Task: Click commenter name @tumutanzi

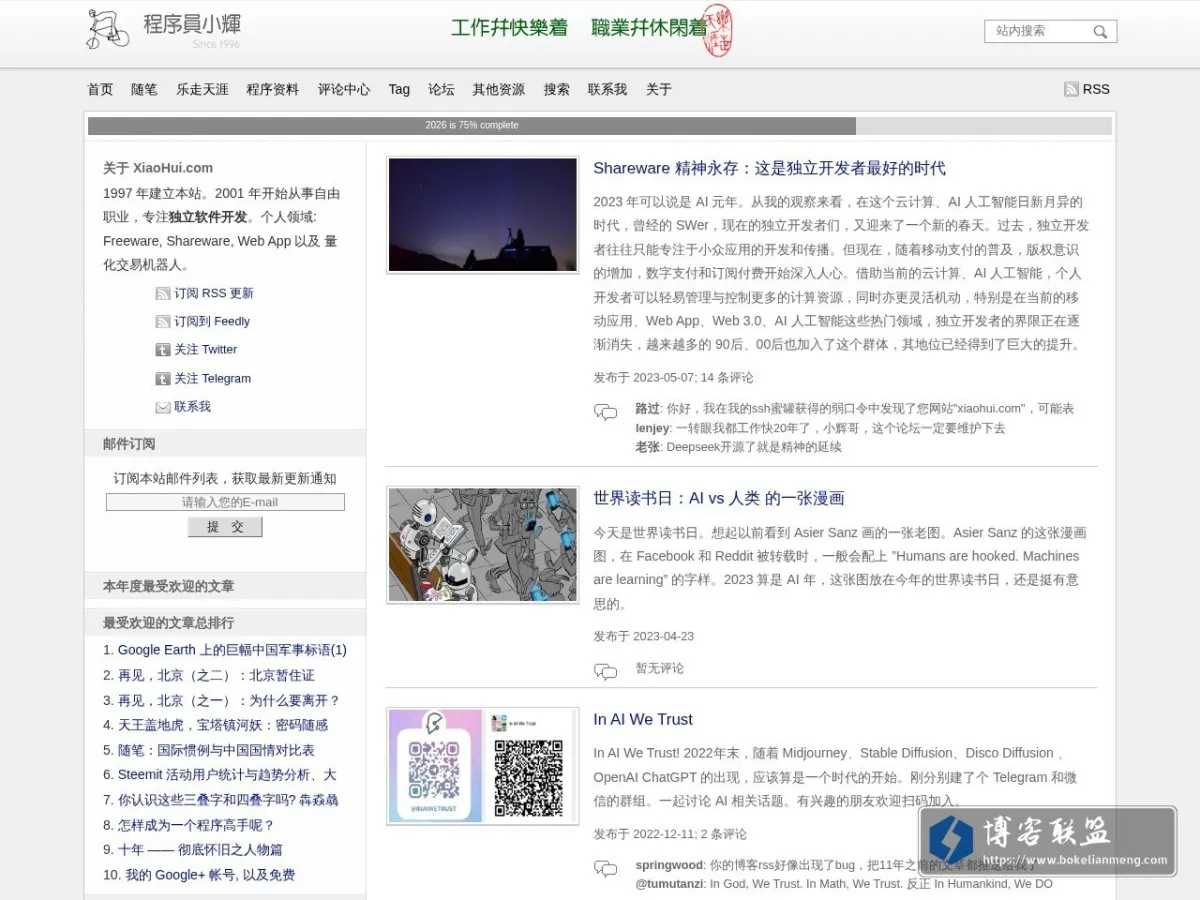Action: point(669,884)
